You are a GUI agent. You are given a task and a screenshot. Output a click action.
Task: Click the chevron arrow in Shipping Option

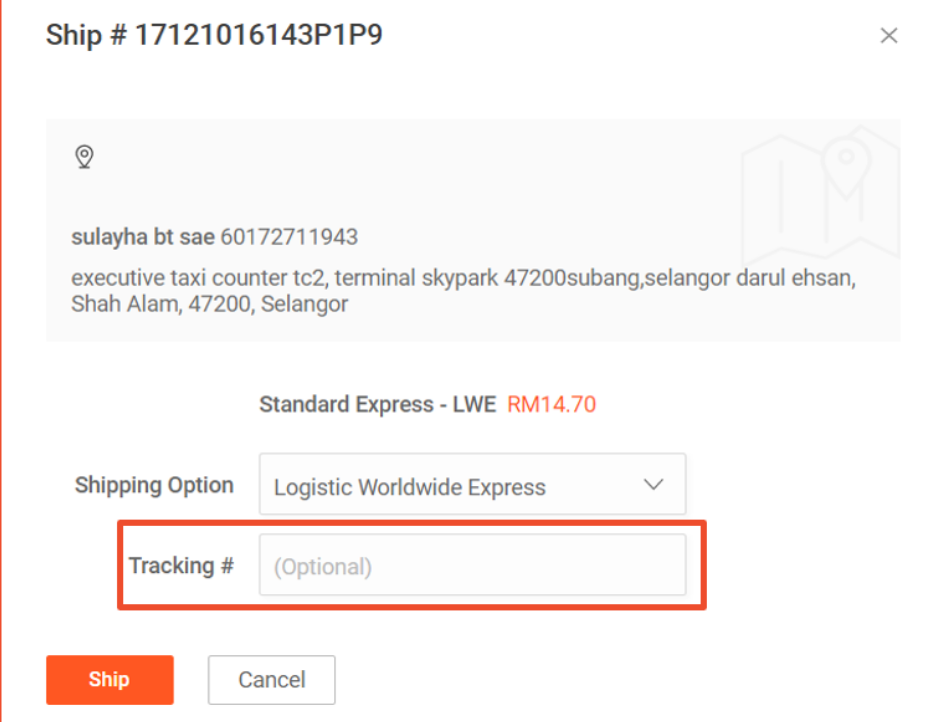click(653, 484)
